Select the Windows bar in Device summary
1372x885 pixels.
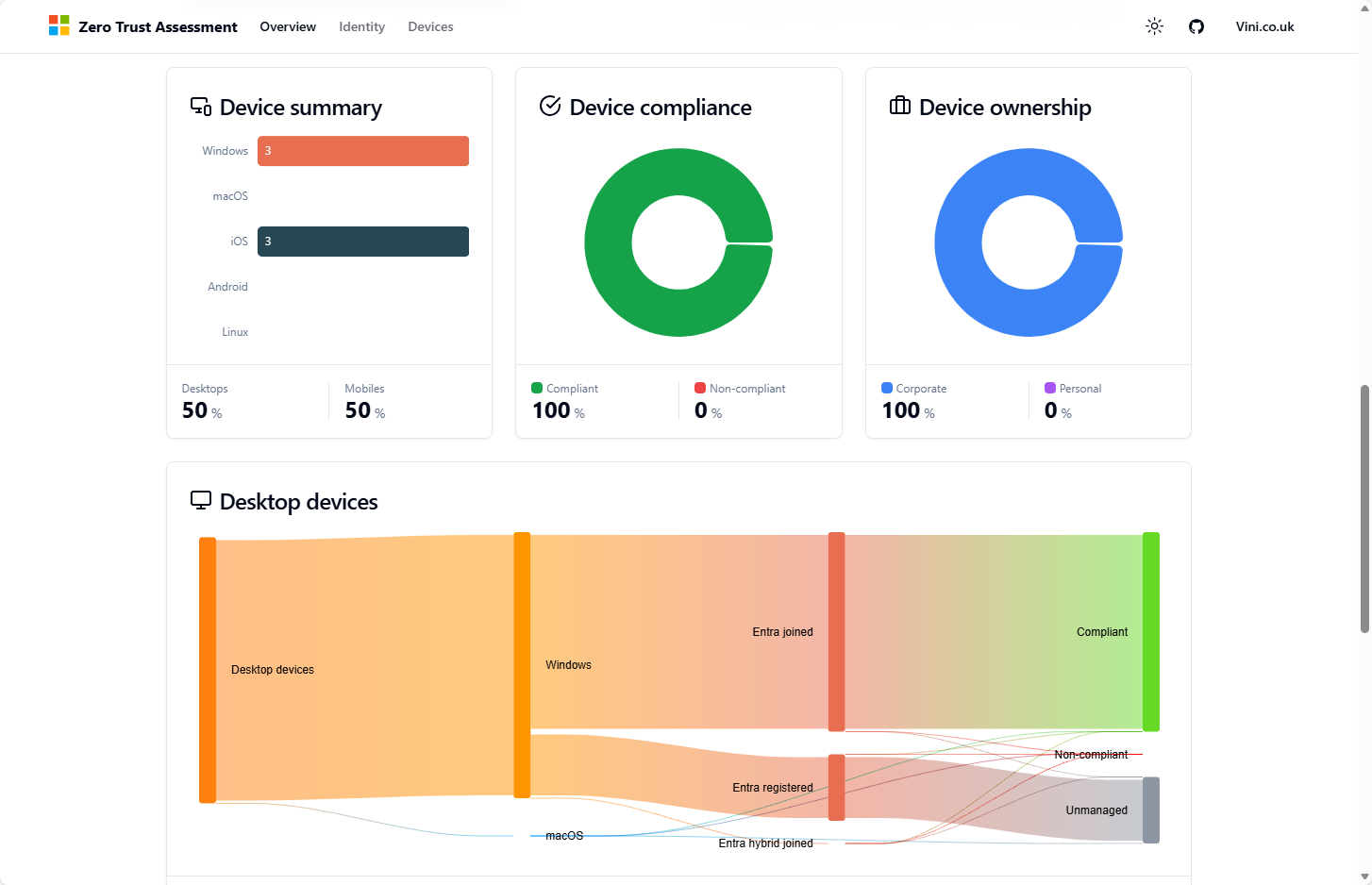pos(363,151)
